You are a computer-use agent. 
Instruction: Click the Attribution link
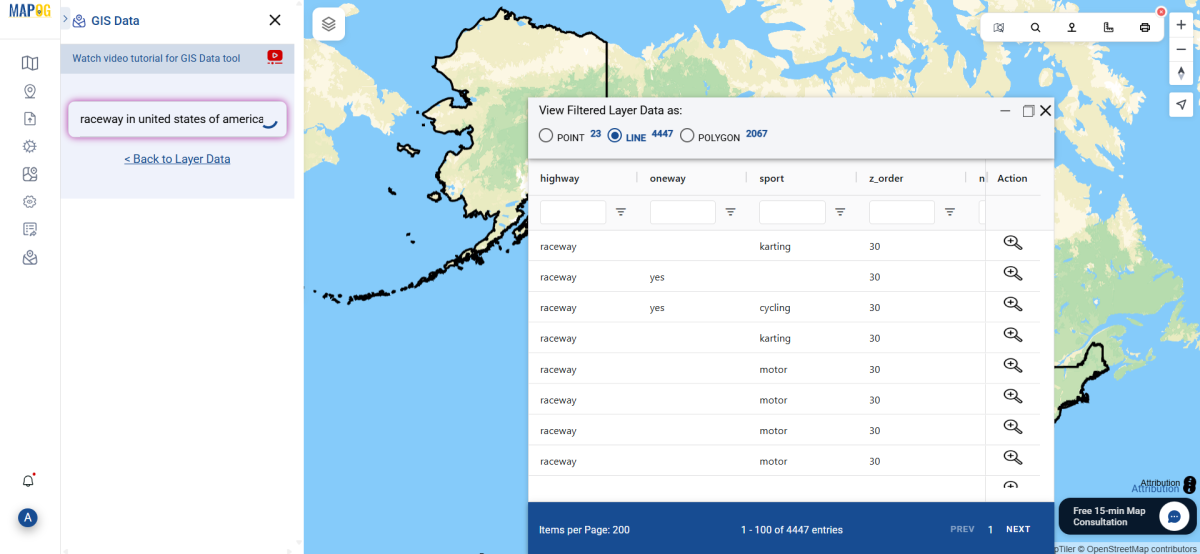pyautogui.click(x=1155, y=488)
